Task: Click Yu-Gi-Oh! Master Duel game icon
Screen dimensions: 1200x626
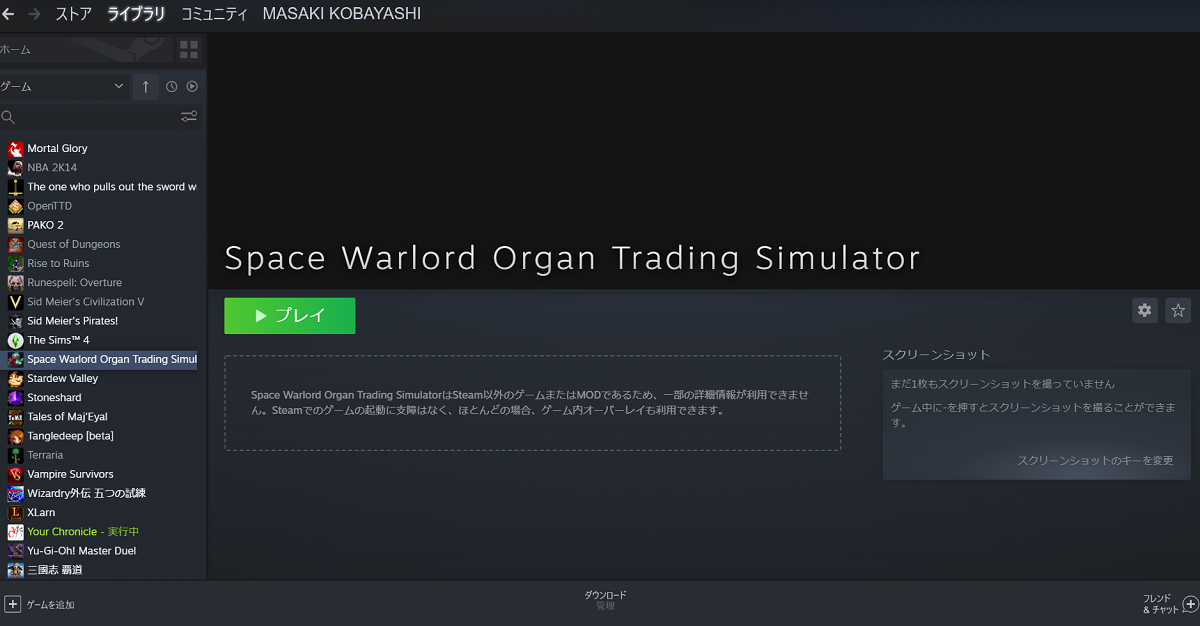Action: 16,551
